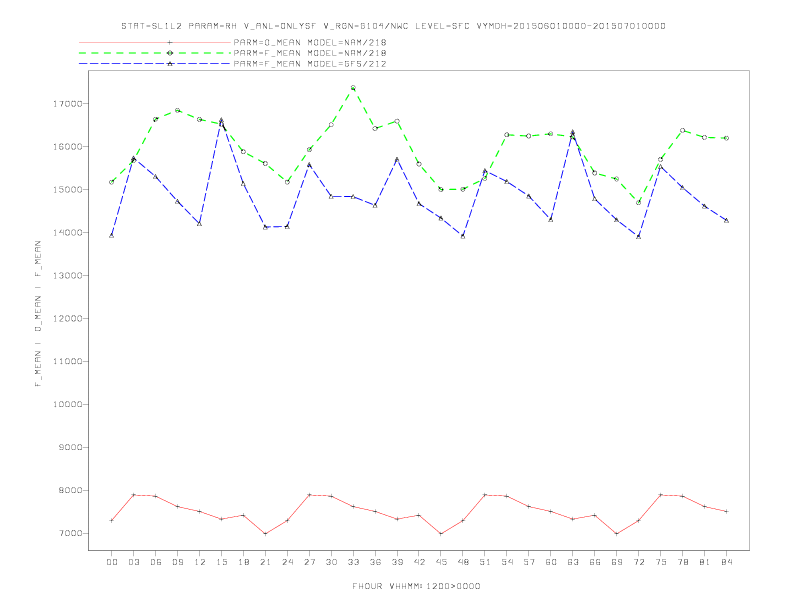Click the x-axis tick label 00

coord(112,562)
